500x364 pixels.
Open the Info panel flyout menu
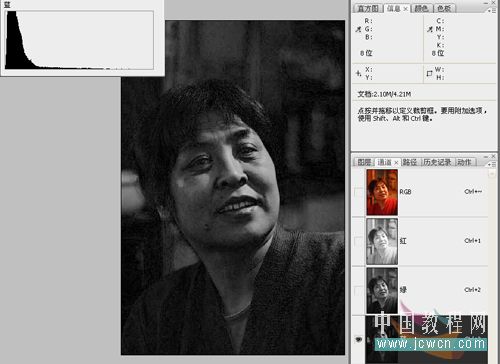[492, 11]
